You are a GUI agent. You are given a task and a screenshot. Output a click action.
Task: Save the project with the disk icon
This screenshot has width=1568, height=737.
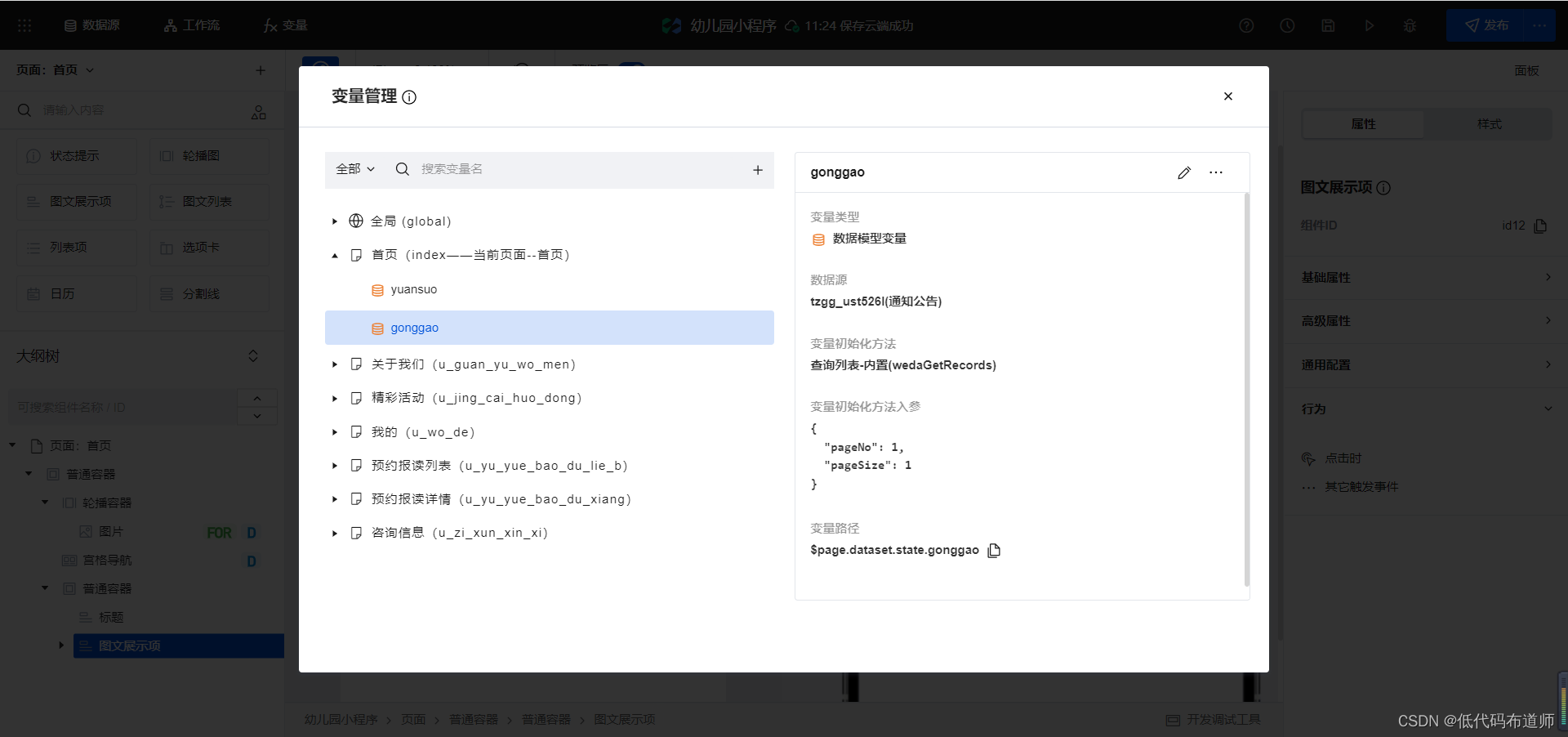coord(1328,25)
